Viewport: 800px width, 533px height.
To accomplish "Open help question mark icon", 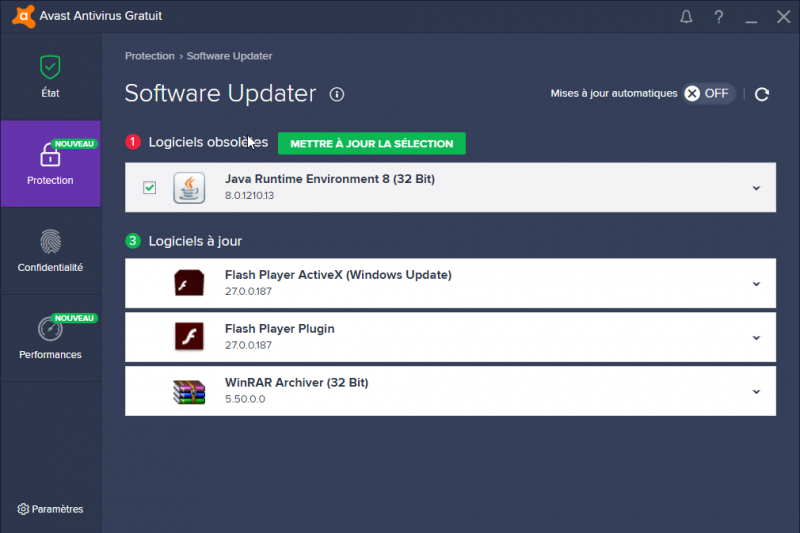I will tap(718, 17).
